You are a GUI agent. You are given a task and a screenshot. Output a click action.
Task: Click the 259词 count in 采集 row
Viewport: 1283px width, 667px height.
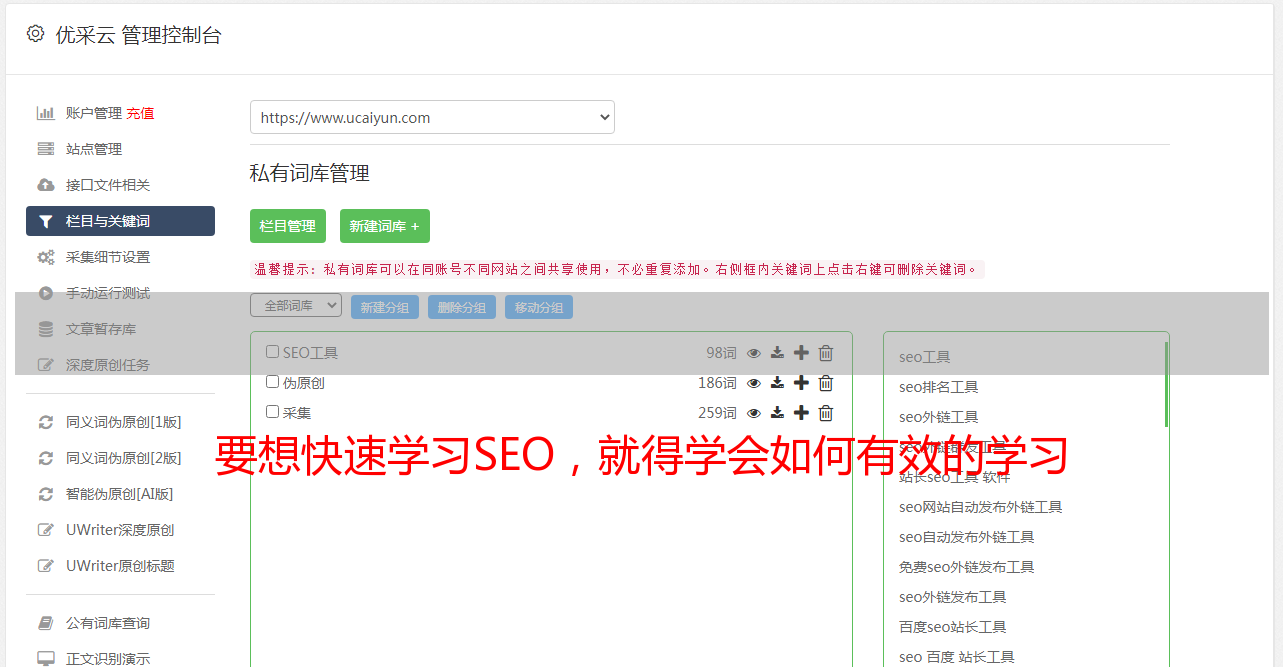717,413
